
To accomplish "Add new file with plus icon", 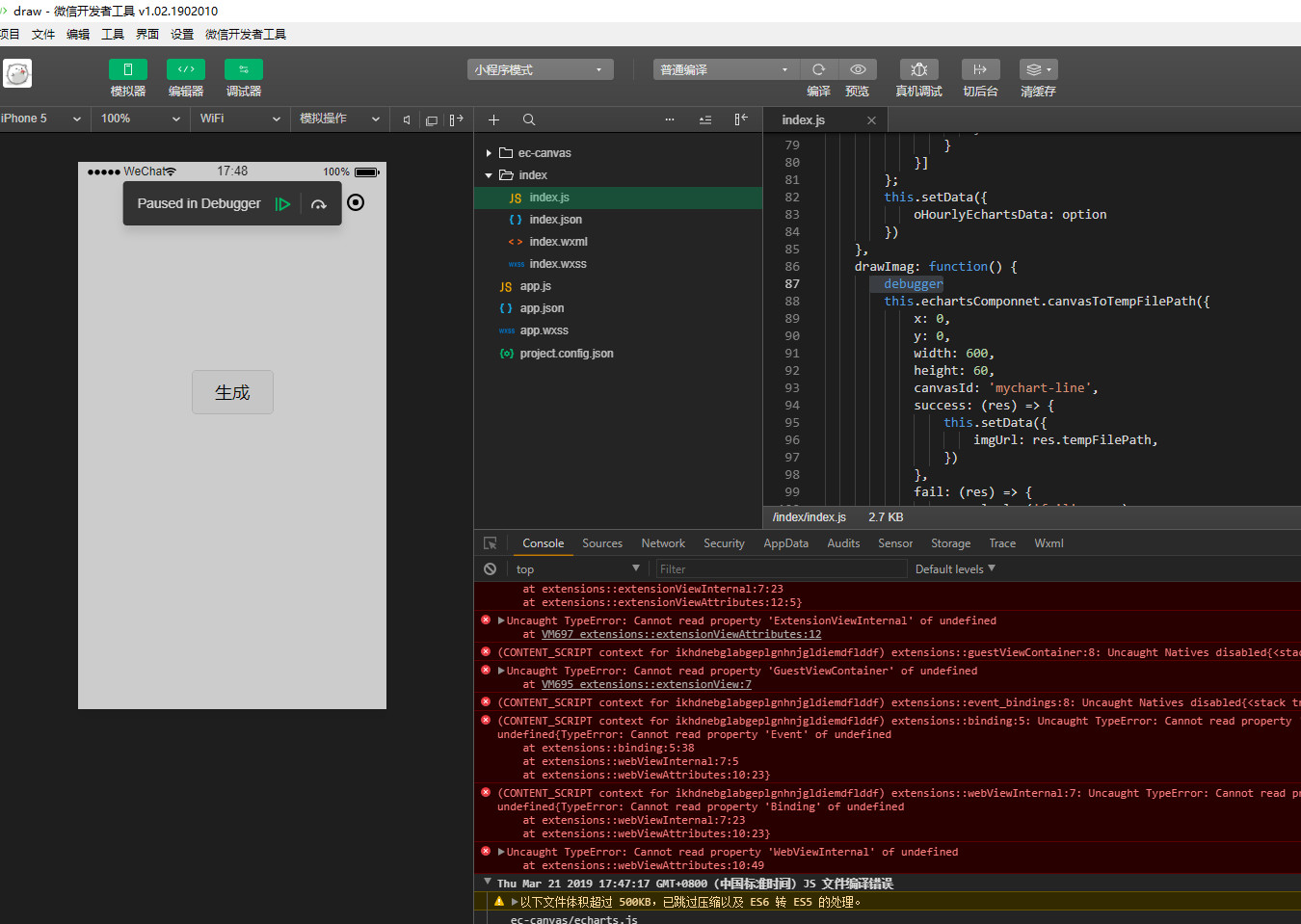I will (x=493, y=120).
